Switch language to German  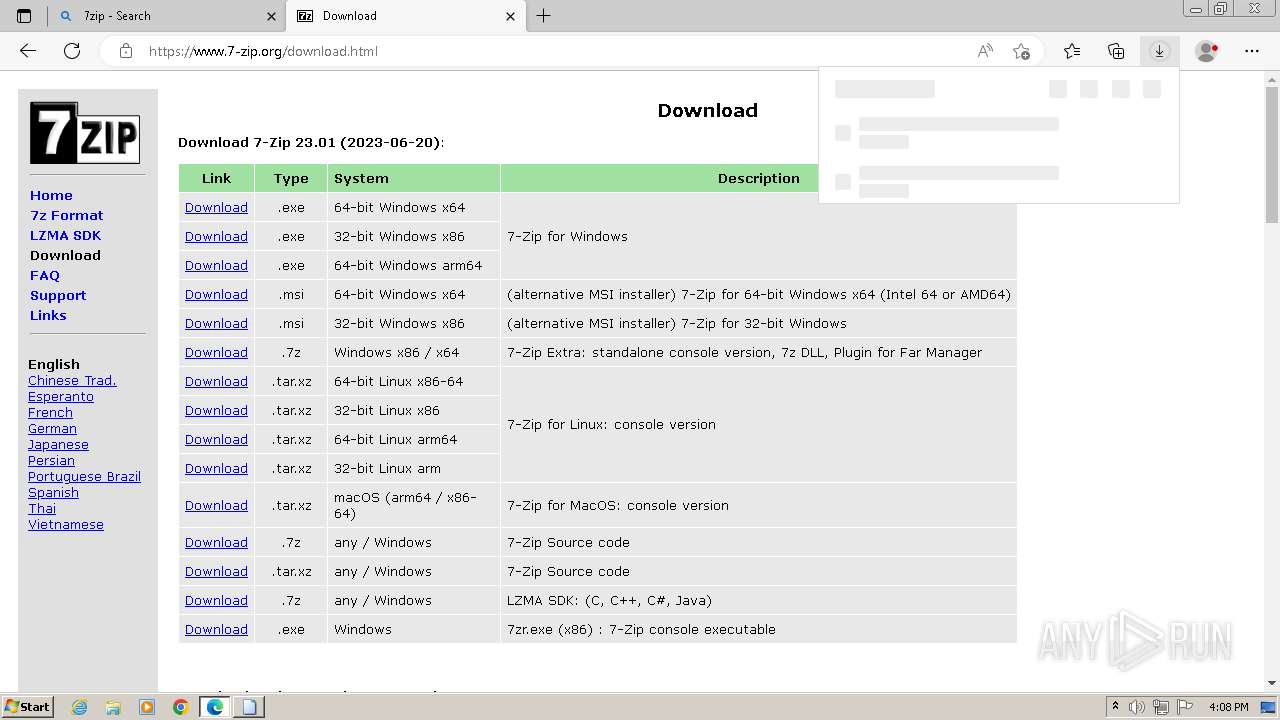coord(52,428)
